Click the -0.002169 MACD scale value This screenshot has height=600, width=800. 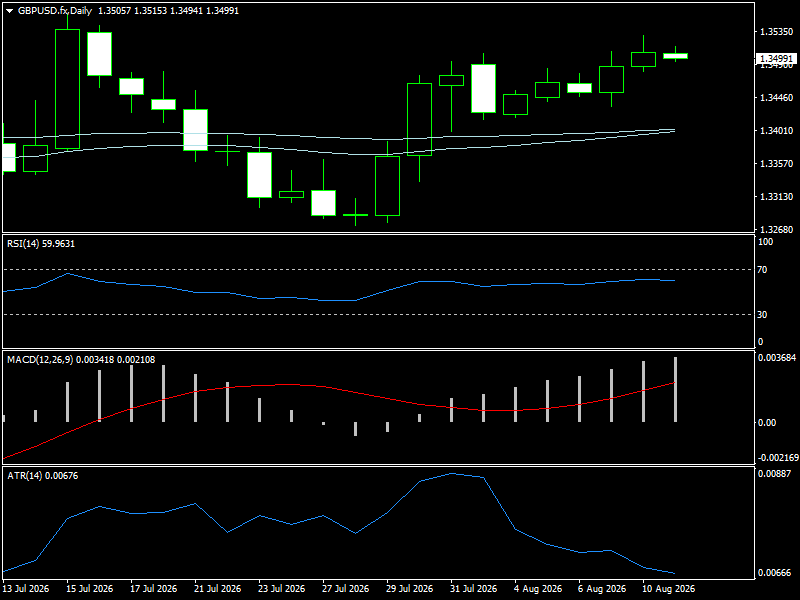point(778,458)
